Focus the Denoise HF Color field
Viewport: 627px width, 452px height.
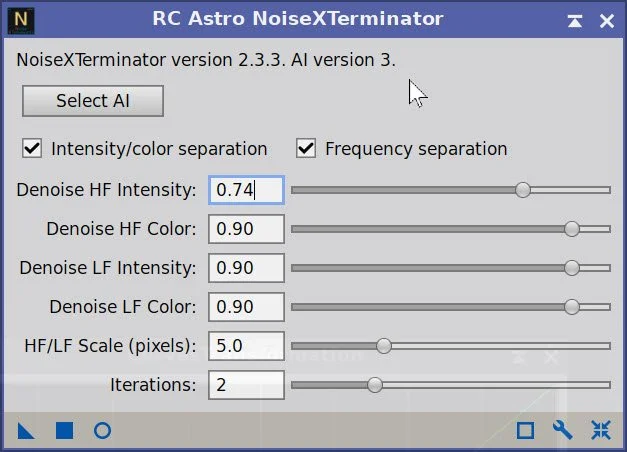click(246, 229)
